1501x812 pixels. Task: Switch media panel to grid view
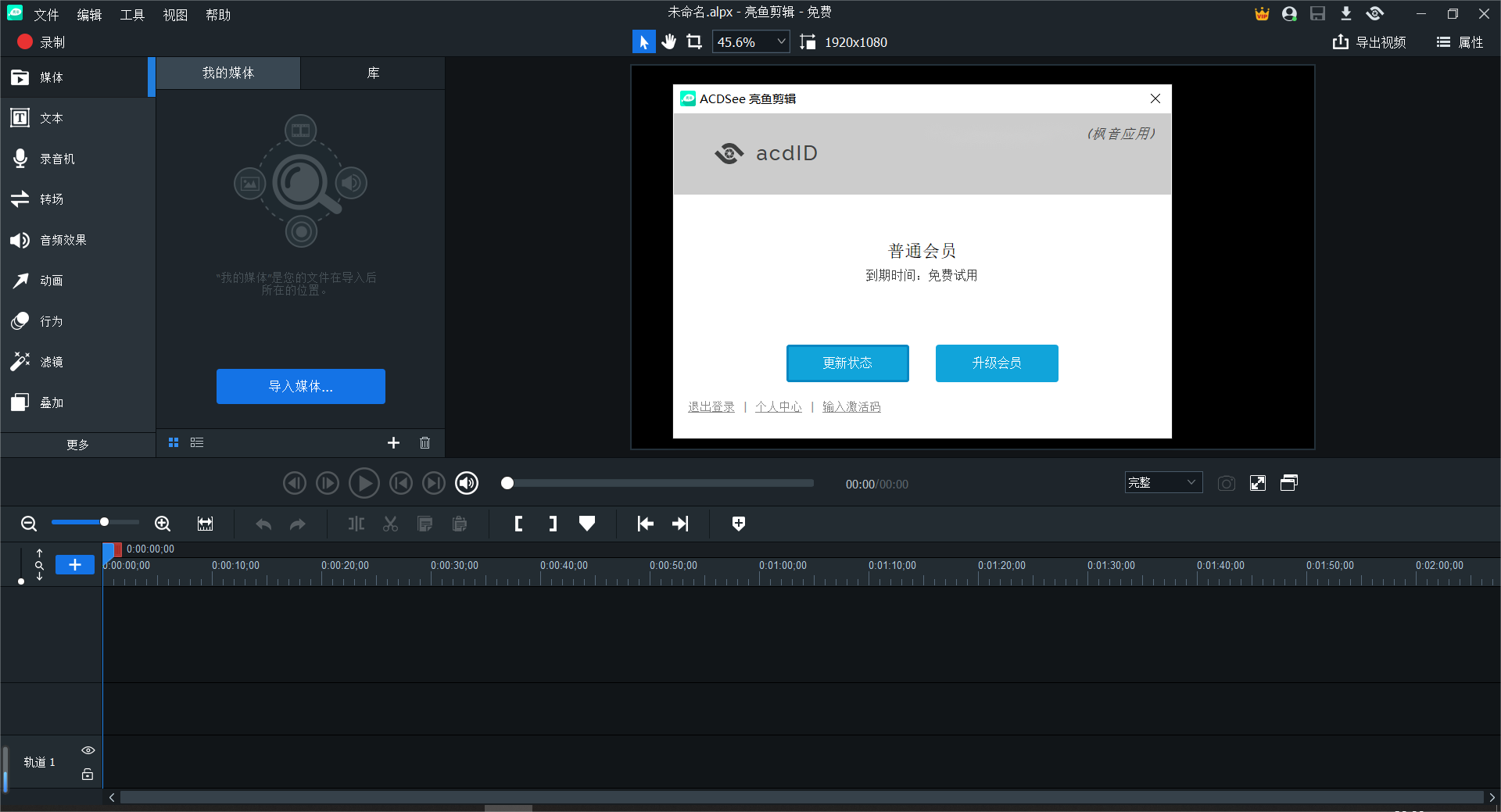(174, 442)
